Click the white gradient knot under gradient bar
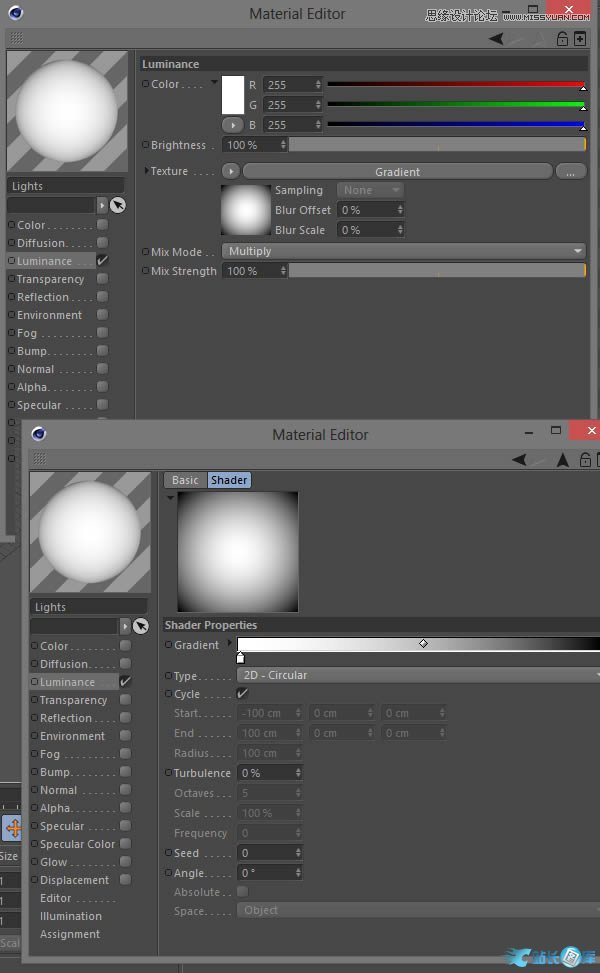This screenshot has width=600, height=973. click(x=241, y=658)
